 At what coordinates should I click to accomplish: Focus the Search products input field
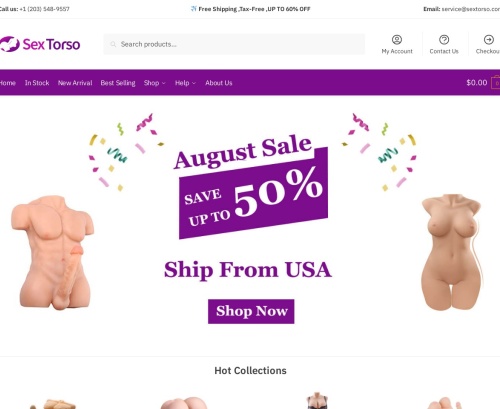[234, 44]
